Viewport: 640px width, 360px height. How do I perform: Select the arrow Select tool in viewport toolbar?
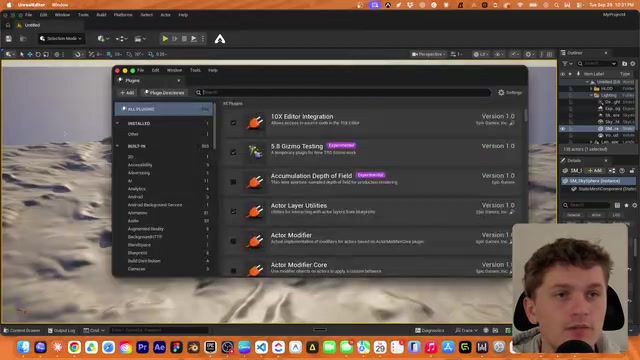click(x=22, y=54)
